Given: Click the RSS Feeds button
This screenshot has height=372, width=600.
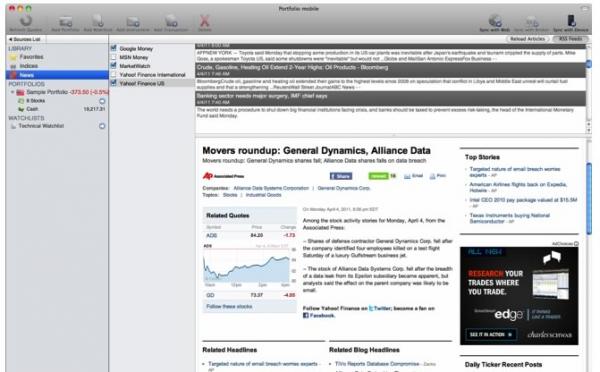Looking at the screenshot, I should click(x=570, y=39).
